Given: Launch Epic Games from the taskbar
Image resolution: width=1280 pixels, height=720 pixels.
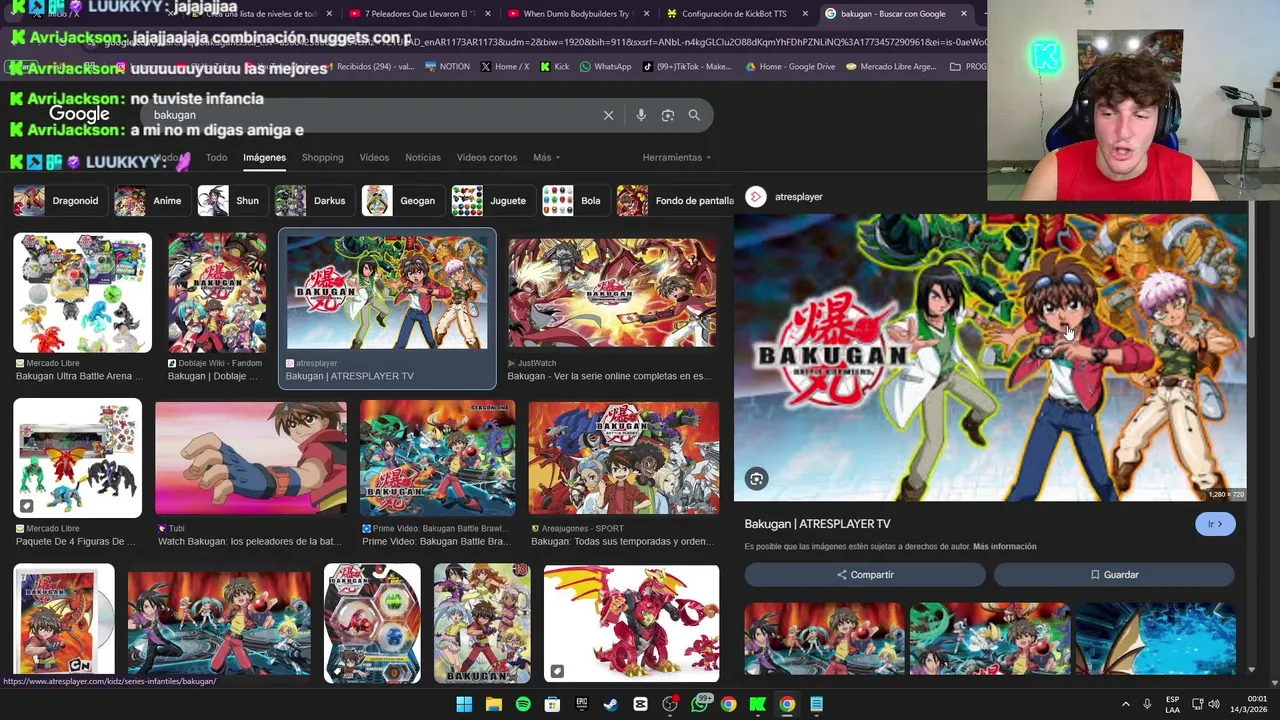Looking at the screenshot, I should click(x=582, y=704).
